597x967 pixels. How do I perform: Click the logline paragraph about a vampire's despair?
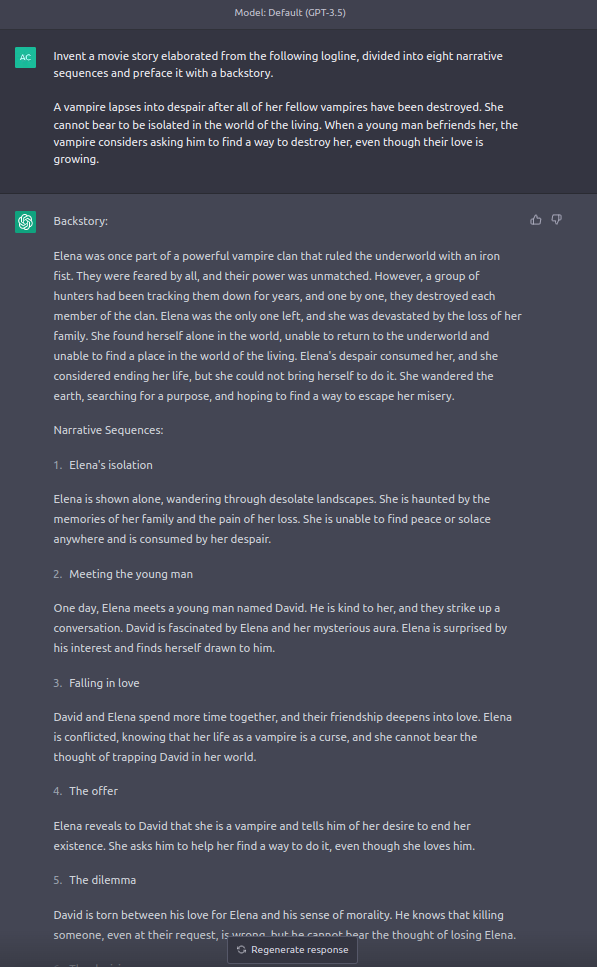click(x=286, y=133)
